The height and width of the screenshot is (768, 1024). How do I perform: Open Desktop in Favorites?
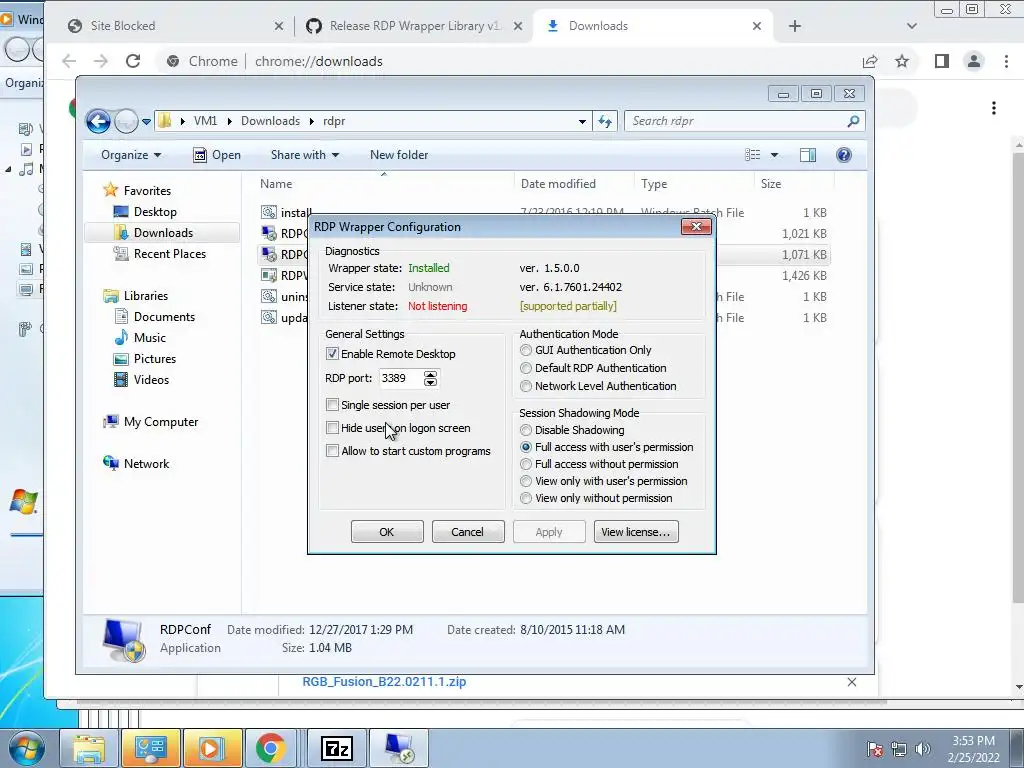(155, 212)
